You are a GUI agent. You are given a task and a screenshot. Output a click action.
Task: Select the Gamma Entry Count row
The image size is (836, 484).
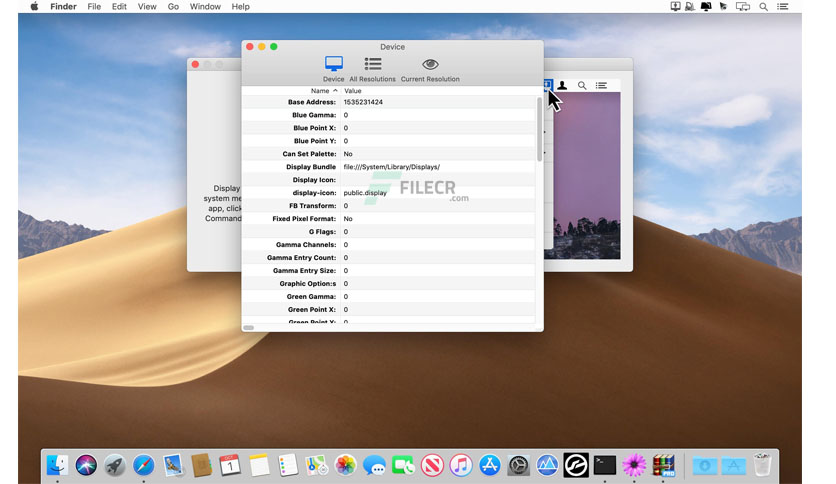389,258
